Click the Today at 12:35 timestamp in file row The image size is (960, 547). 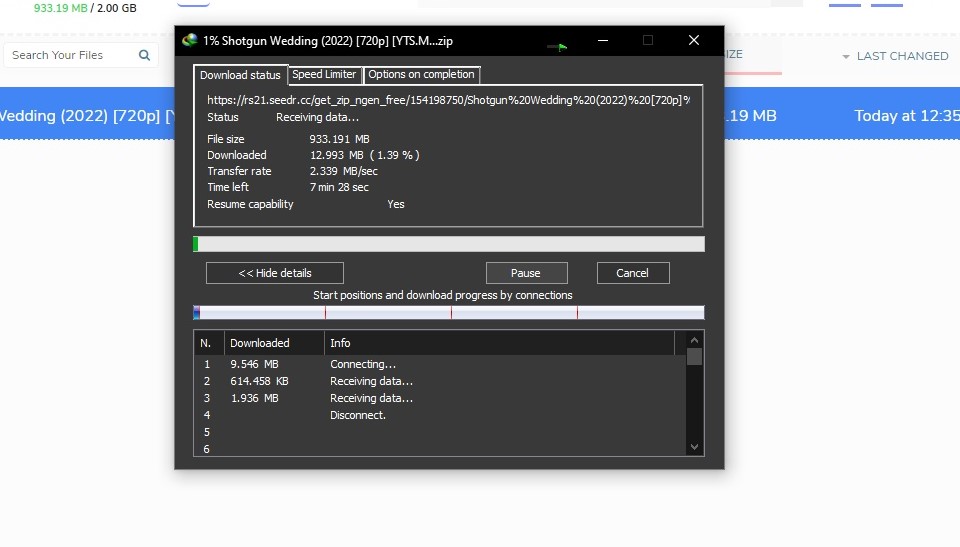click(x=907, y=116)
